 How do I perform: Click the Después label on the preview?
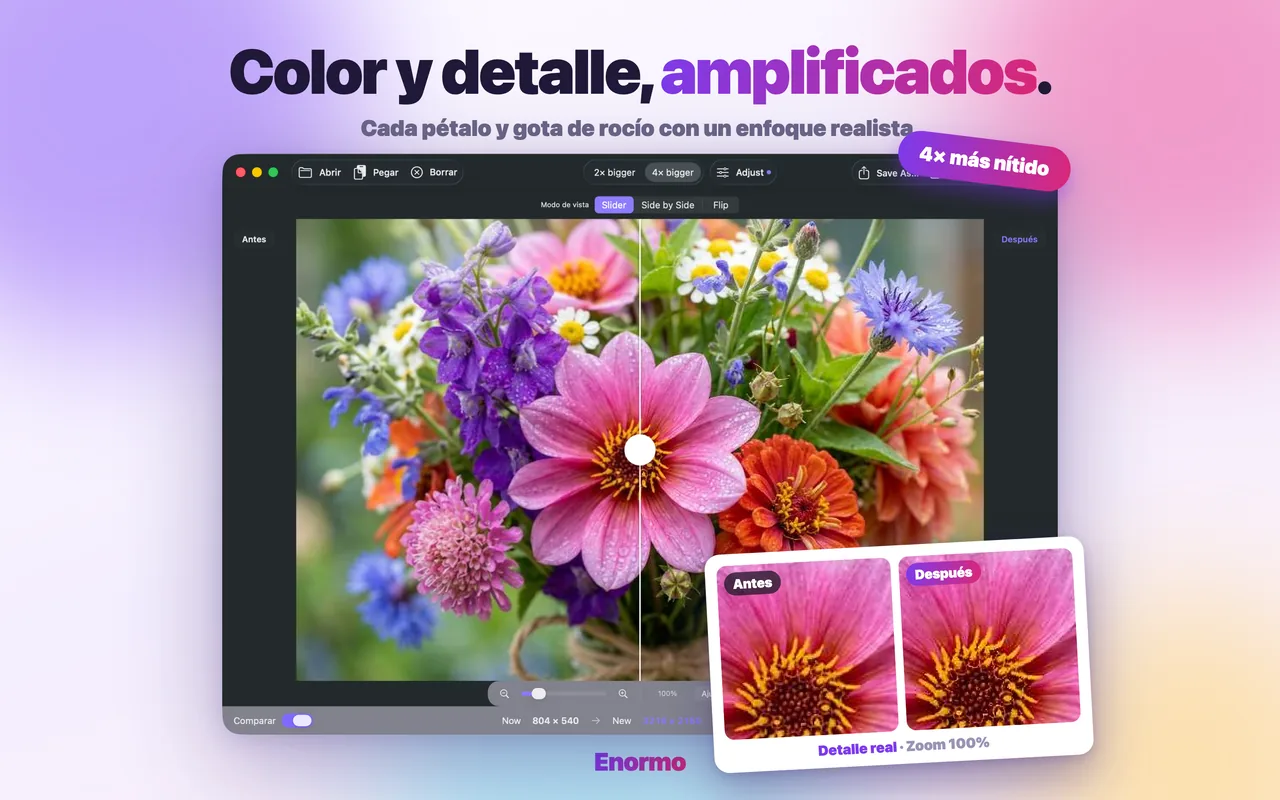[1019, 239]
